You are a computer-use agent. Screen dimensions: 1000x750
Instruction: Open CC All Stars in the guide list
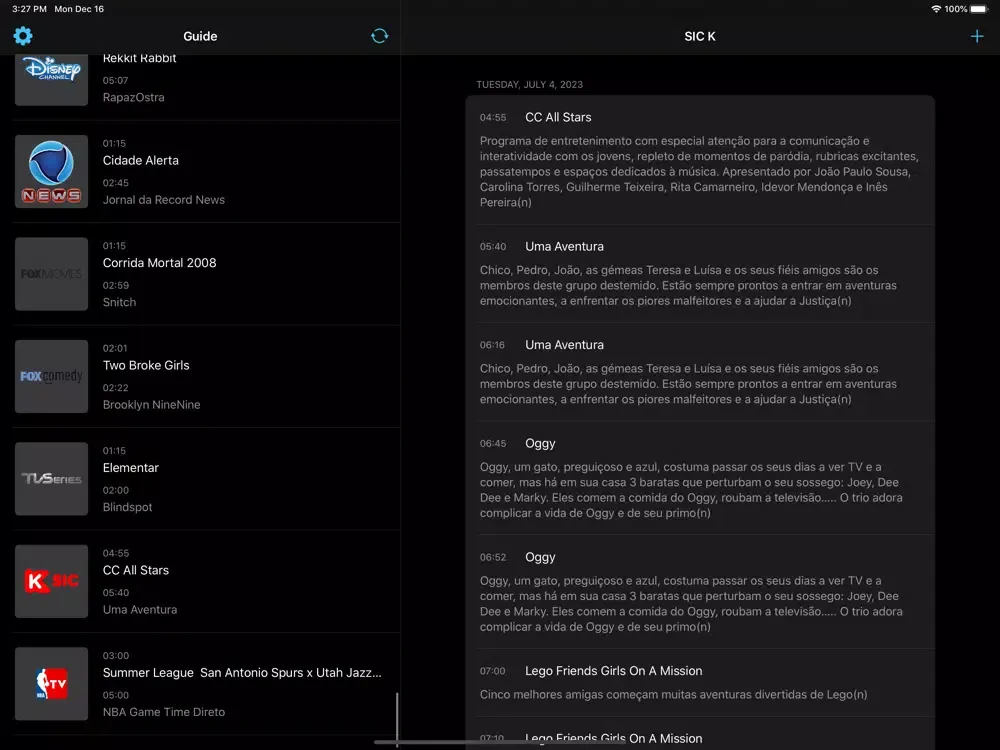136,570
